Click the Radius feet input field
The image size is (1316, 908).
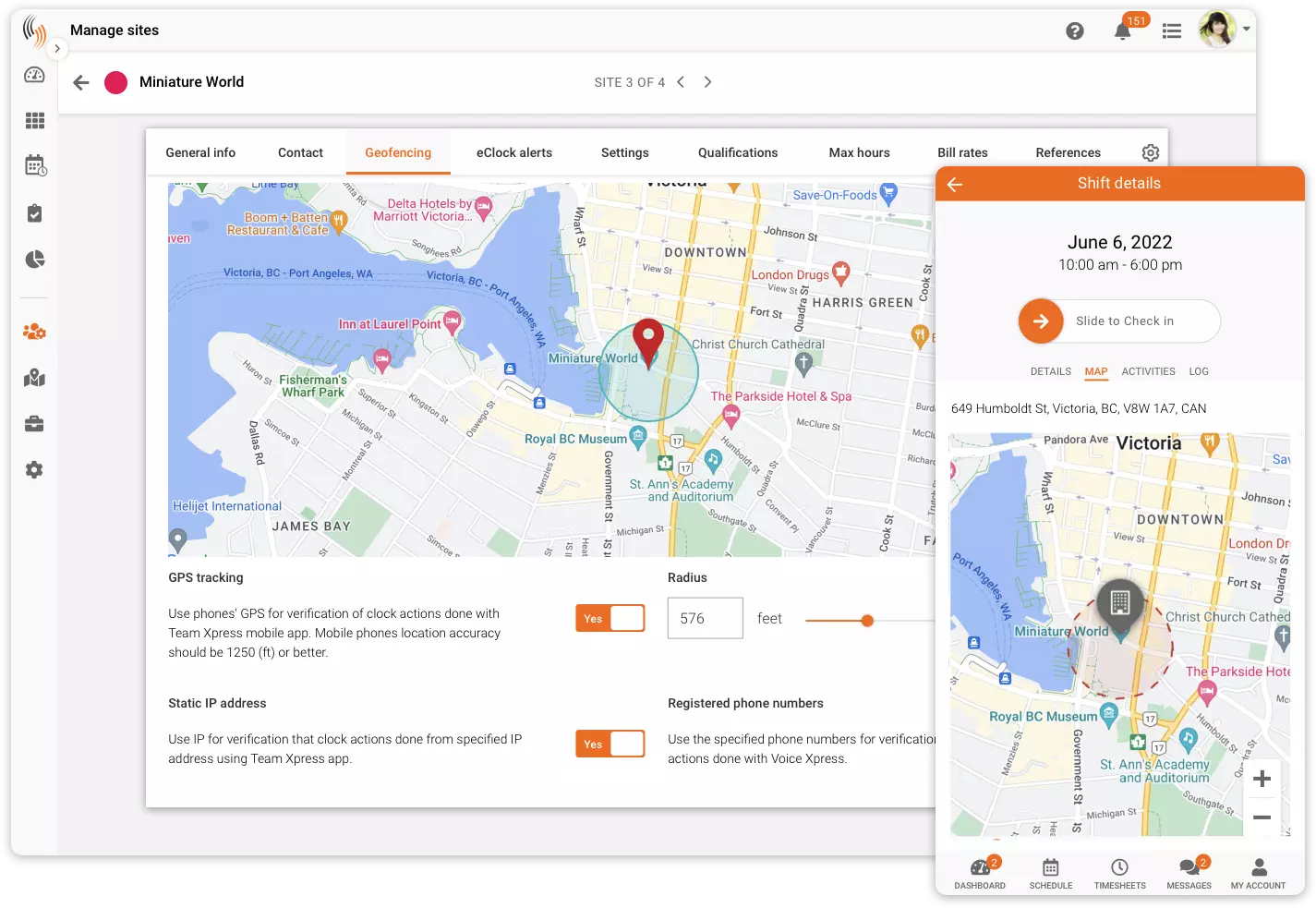tap(706, 618)
